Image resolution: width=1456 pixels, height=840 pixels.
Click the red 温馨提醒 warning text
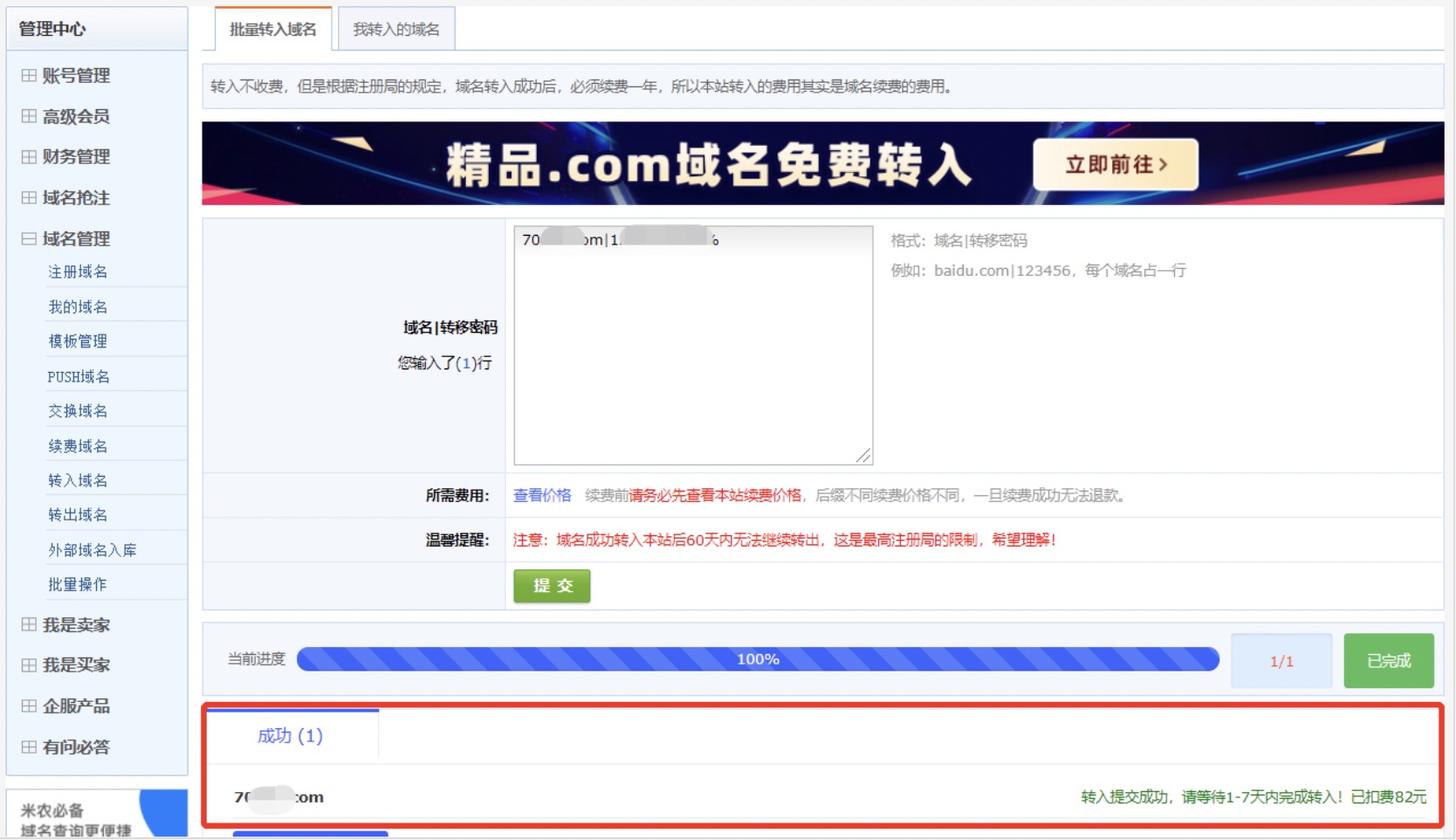click(x=784, y=540)
